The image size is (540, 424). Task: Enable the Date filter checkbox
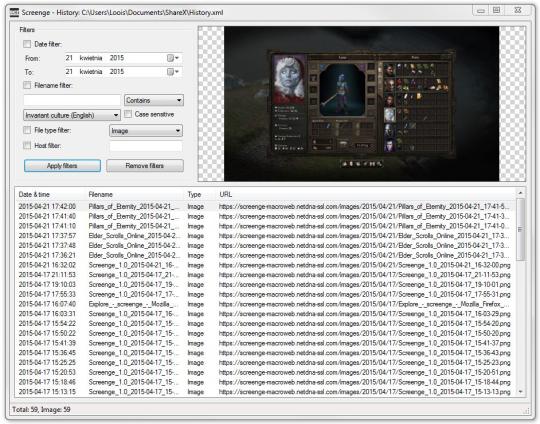pyautogui.click(x=27, y=44)
